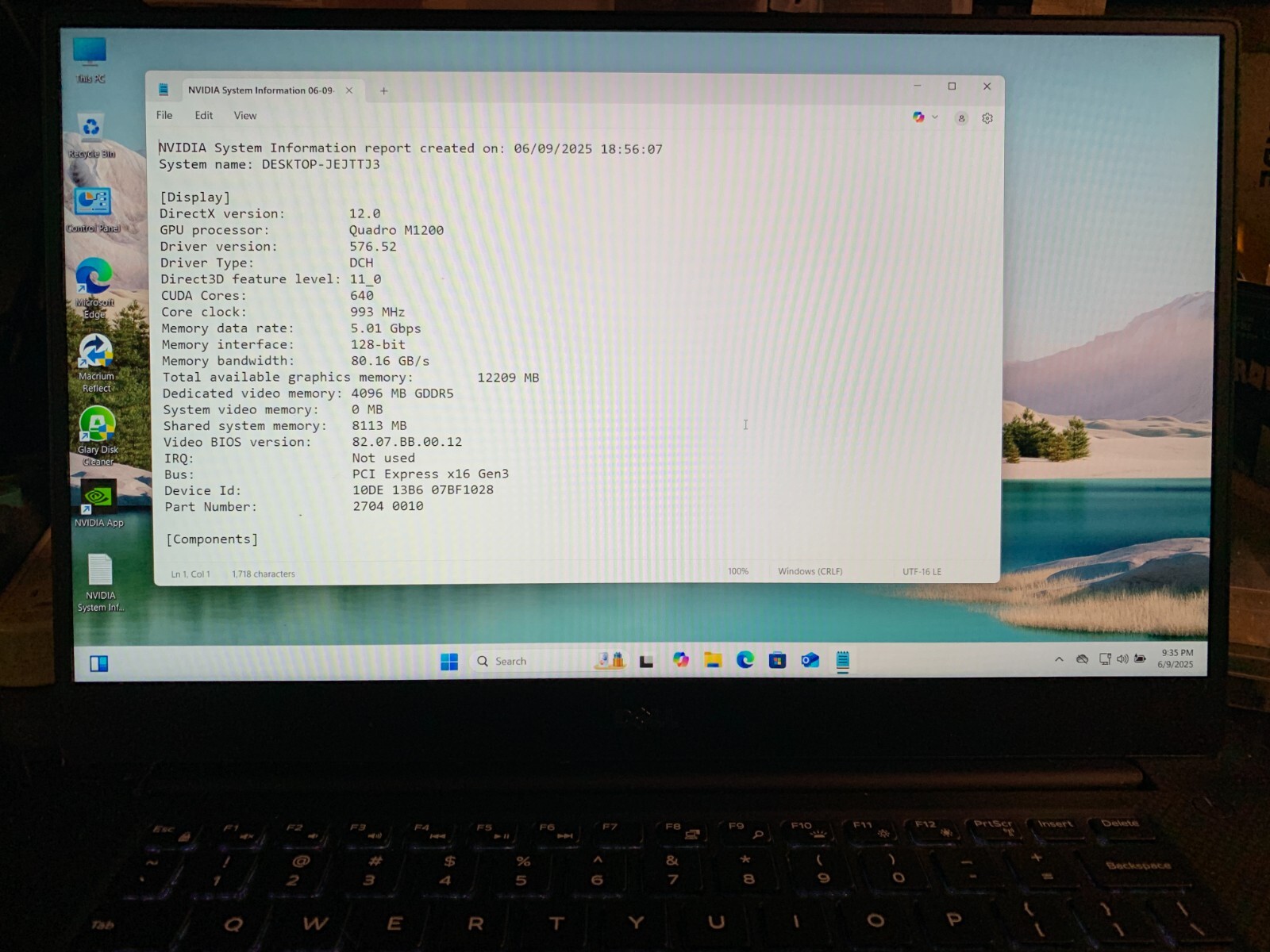1270x952 pixels.
Task: Open Microsoft Store from the taskbar
Action: (778, 660)
